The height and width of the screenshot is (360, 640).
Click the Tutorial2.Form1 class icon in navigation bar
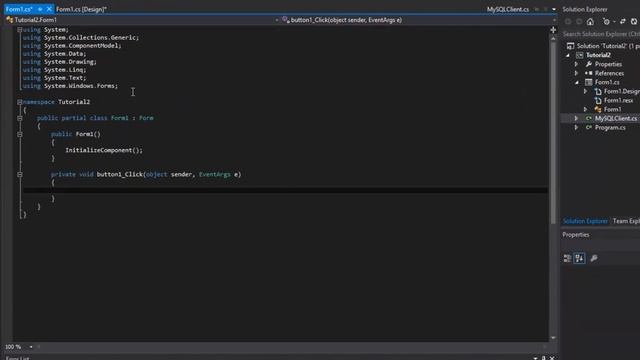coord(9,20)
